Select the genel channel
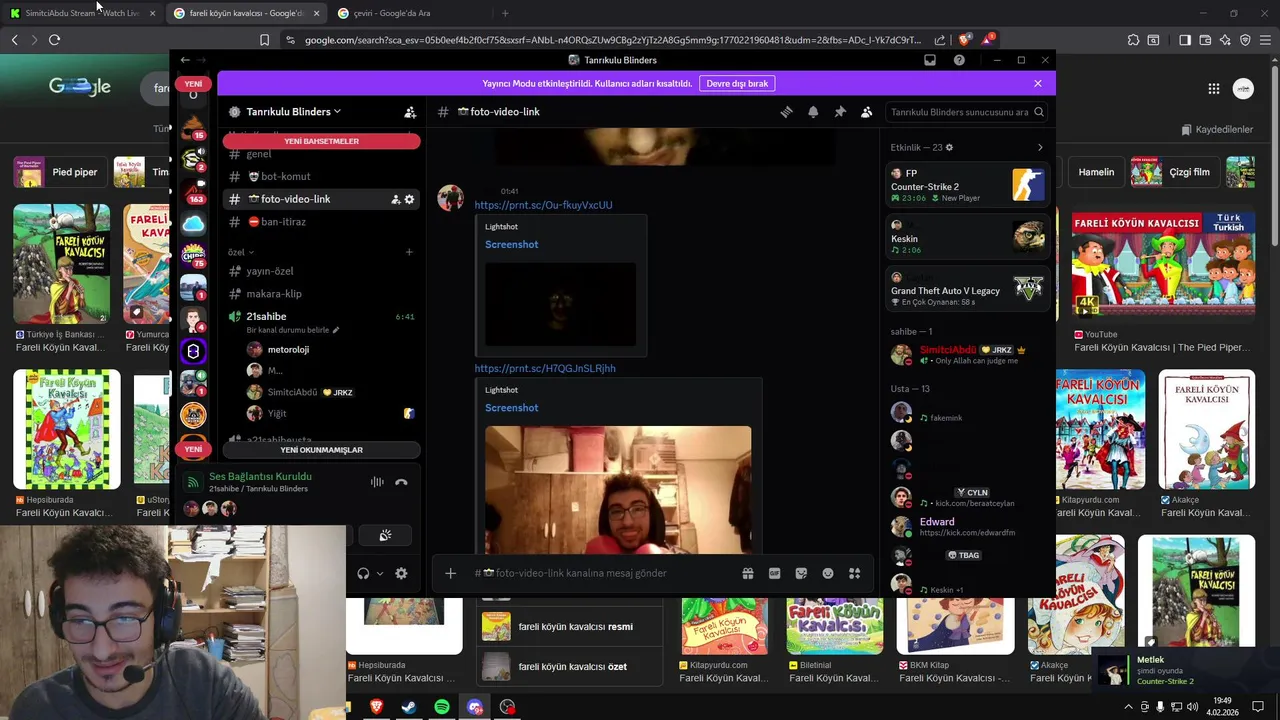This screenshot has height=720, width=1280. (x=320, y=154)
